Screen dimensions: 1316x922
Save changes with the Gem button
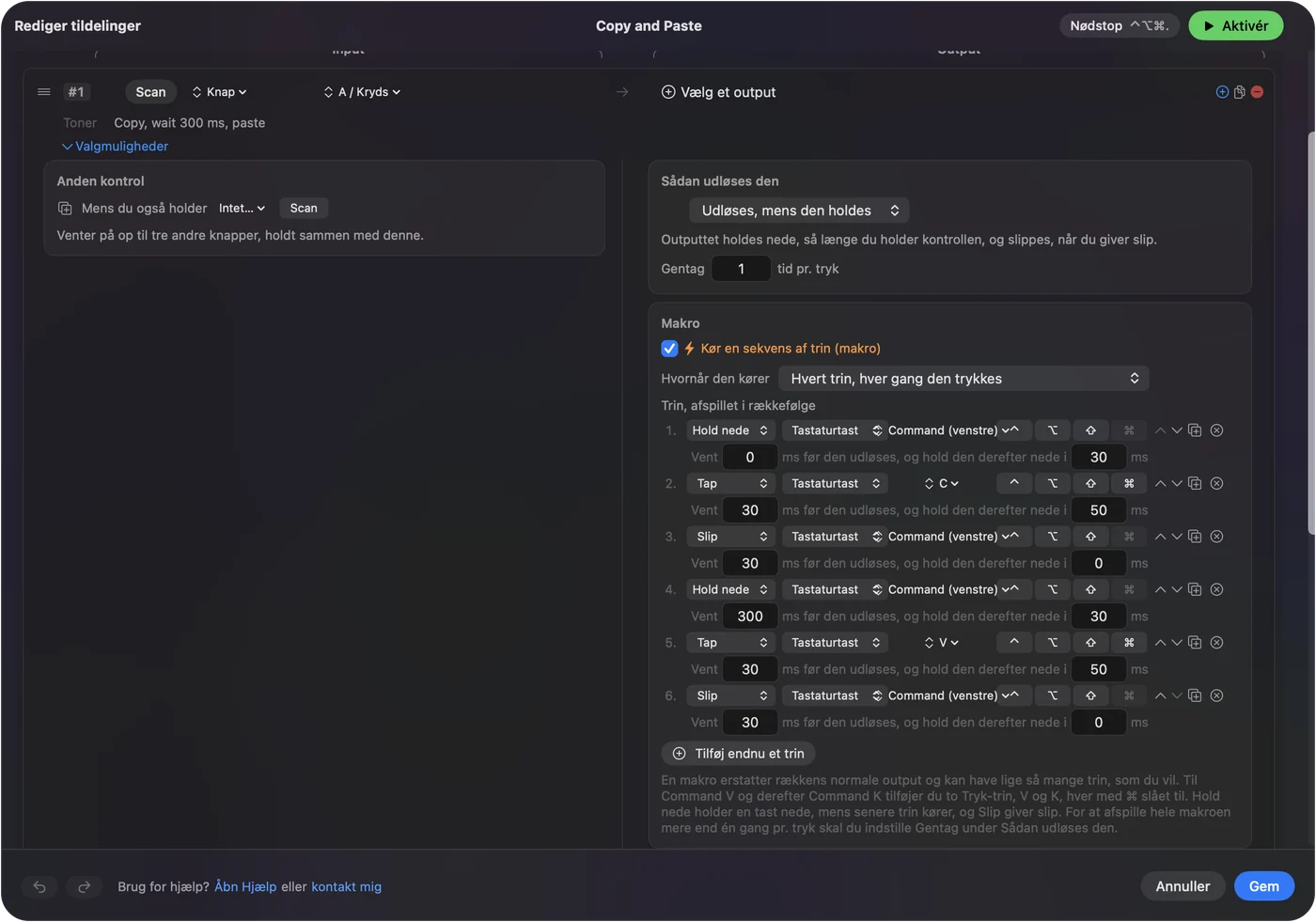1263,886
